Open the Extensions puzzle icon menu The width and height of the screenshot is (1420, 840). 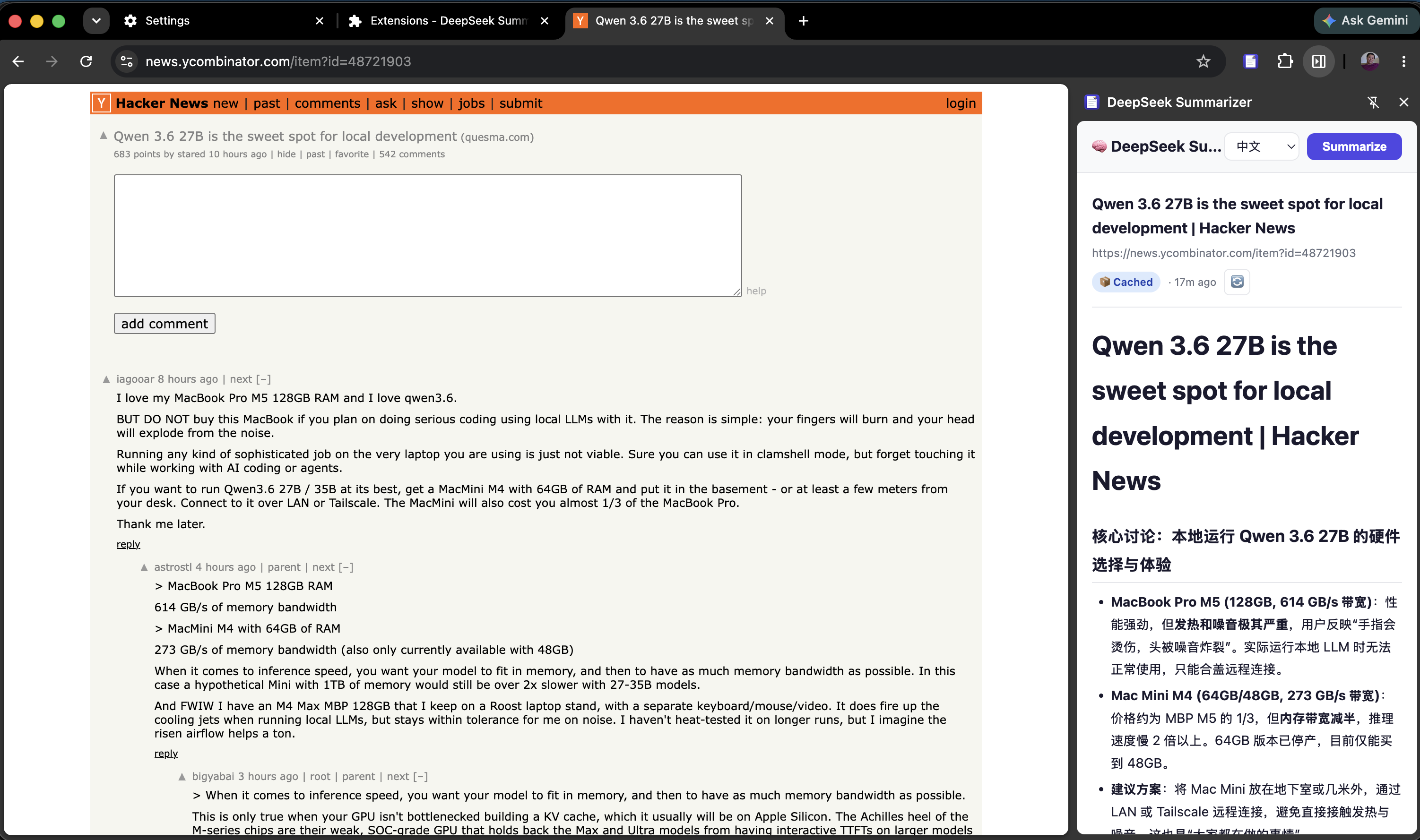pos(1285,61)
